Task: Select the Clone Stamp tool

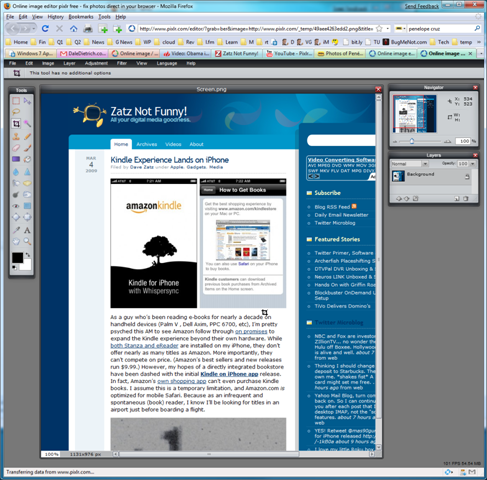Action: pos(16,136)
